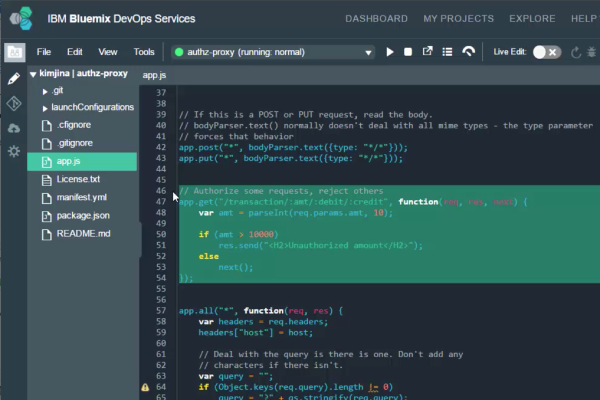Click the 'Live Edit:' label

tap(510, 52)
